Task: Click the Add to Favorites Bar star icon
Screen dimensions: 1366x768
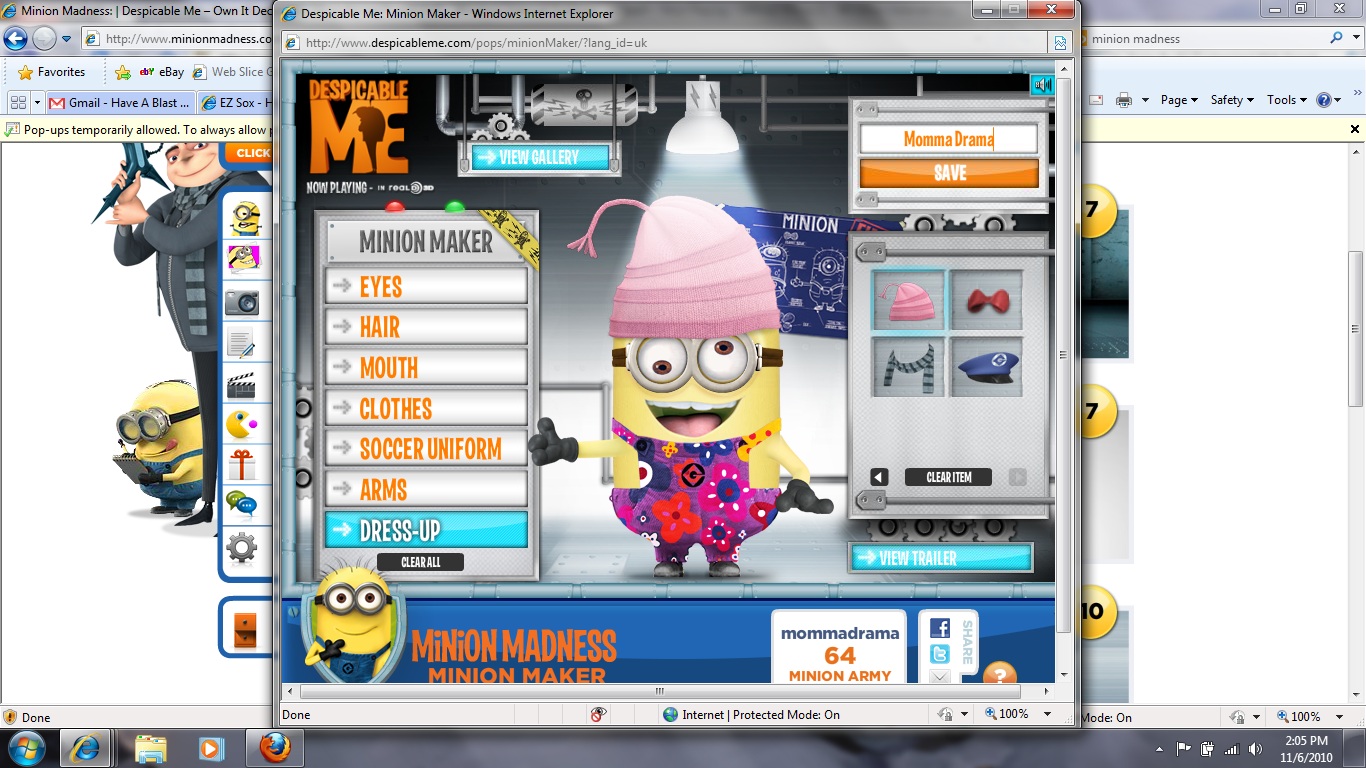Action: coord(123,72)
